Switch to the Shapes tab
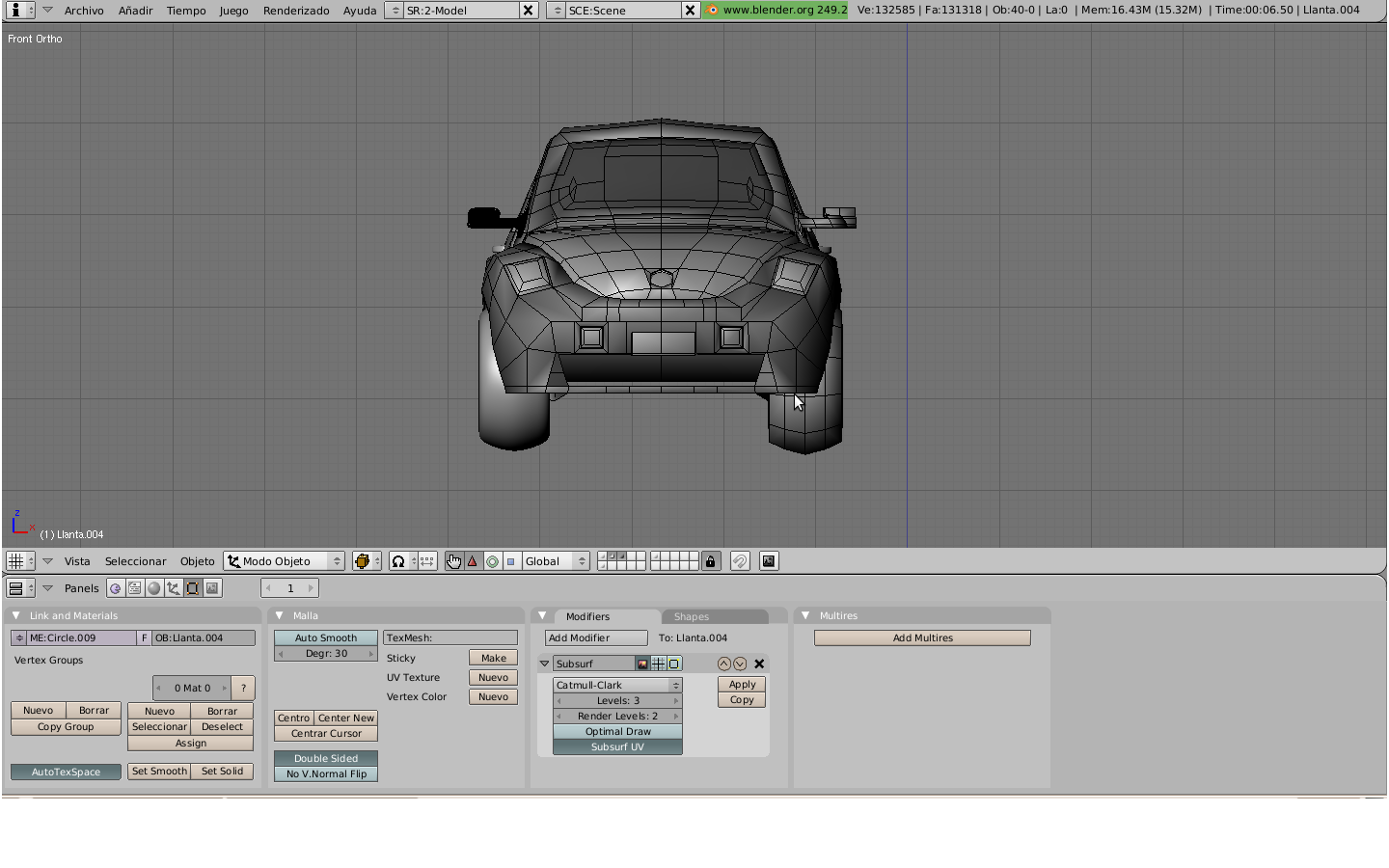 [x=692, y=616]
